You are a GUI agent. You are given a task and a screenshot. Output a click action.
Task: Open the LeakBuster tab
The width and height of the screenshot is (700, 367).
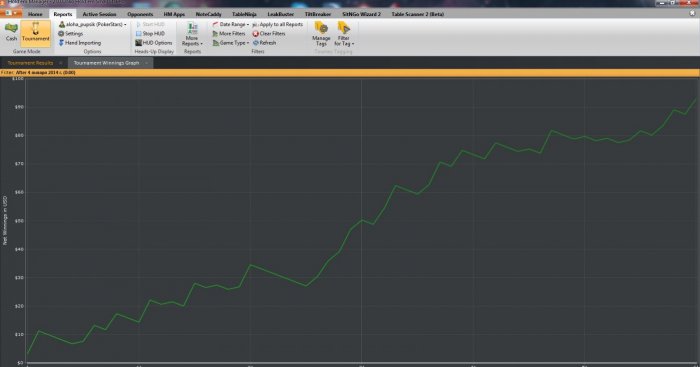tap(280, 14)
